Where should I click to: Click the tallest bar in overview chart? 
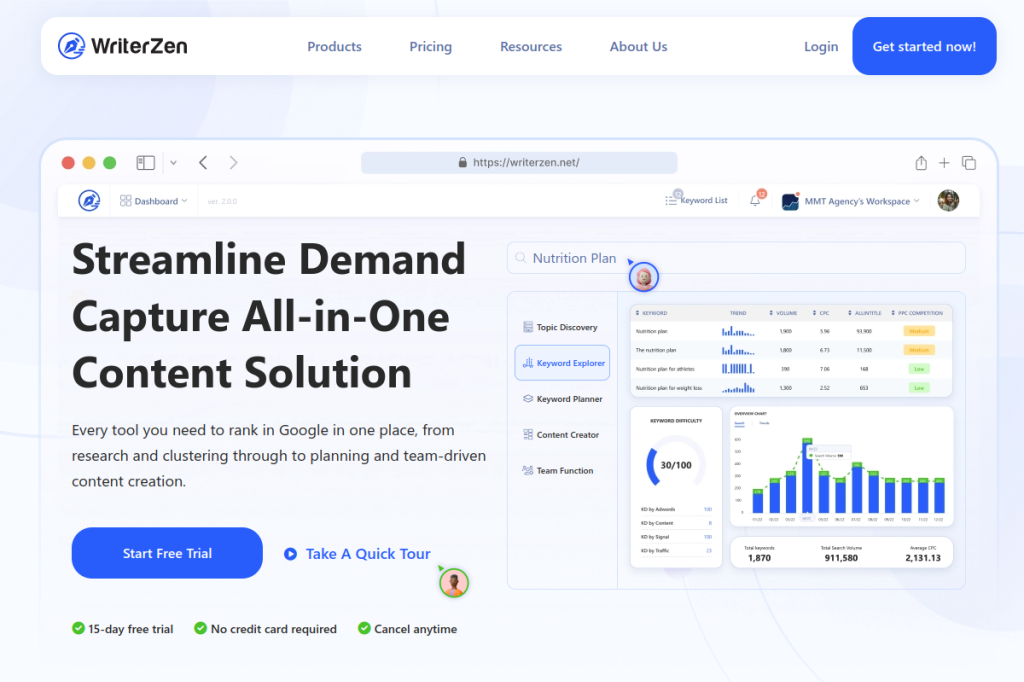coord(807,476)
